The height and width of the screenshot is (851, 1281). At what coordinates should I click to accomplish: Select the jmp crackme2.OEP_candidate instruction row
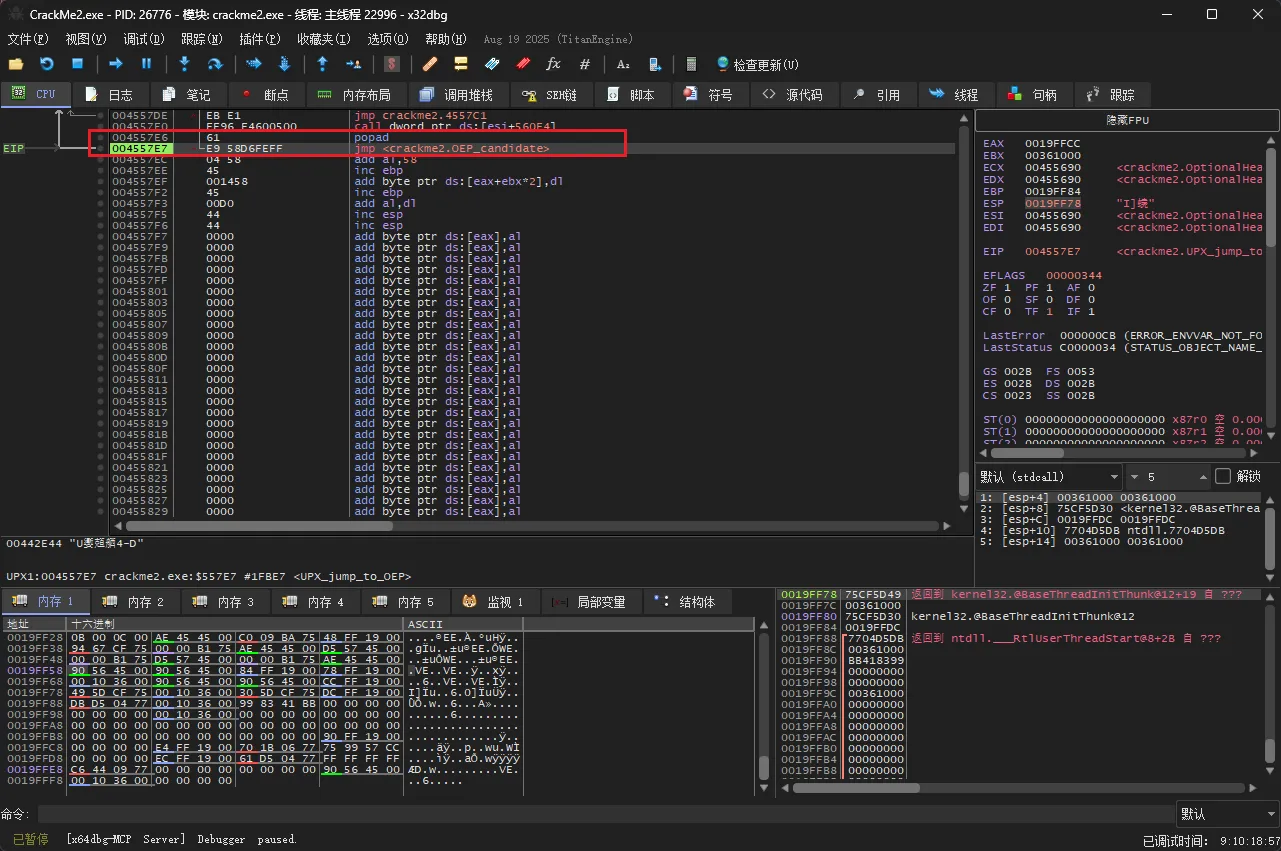click(532, 148)
